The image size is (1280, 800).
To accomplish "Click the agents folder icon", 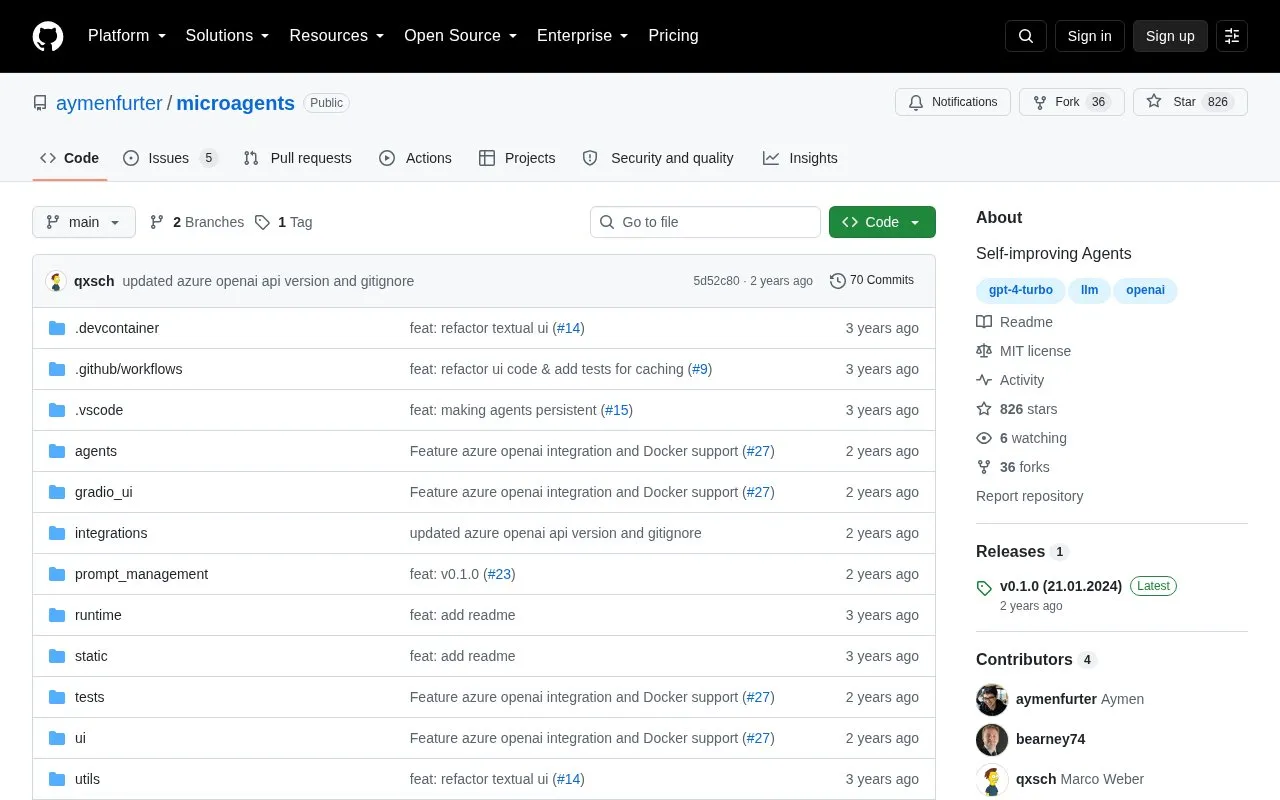I will click(x=57, y=451).
